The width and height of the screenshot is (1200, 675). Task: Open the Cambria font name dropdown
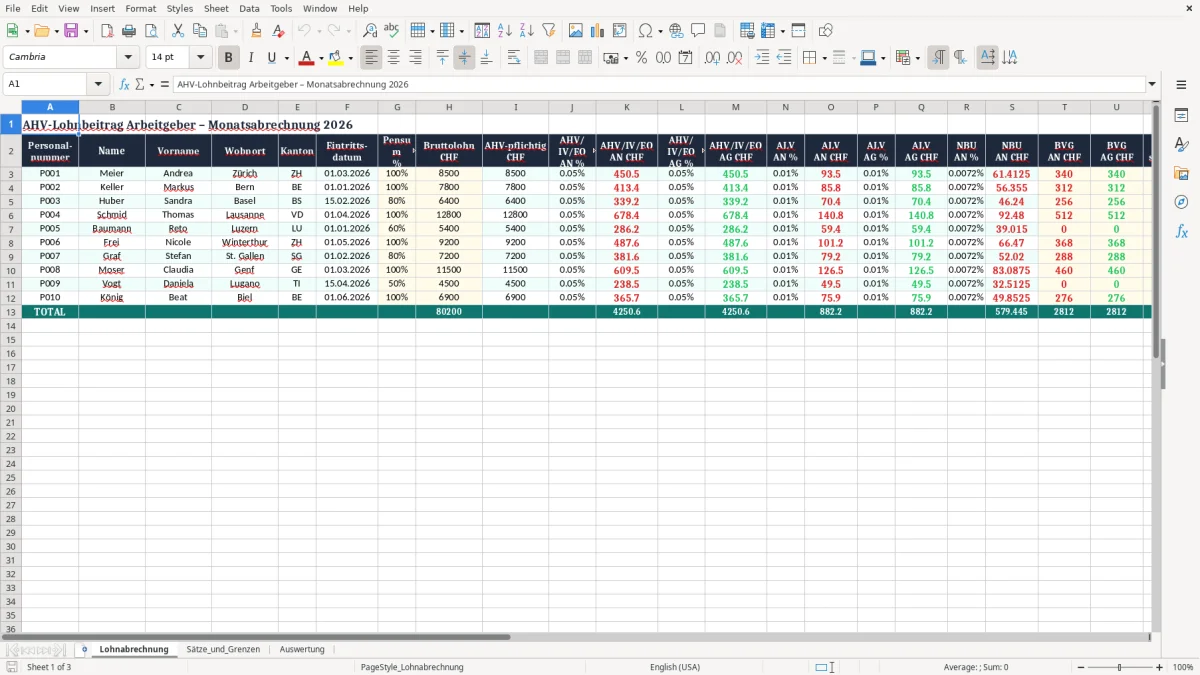coord(128,57)
